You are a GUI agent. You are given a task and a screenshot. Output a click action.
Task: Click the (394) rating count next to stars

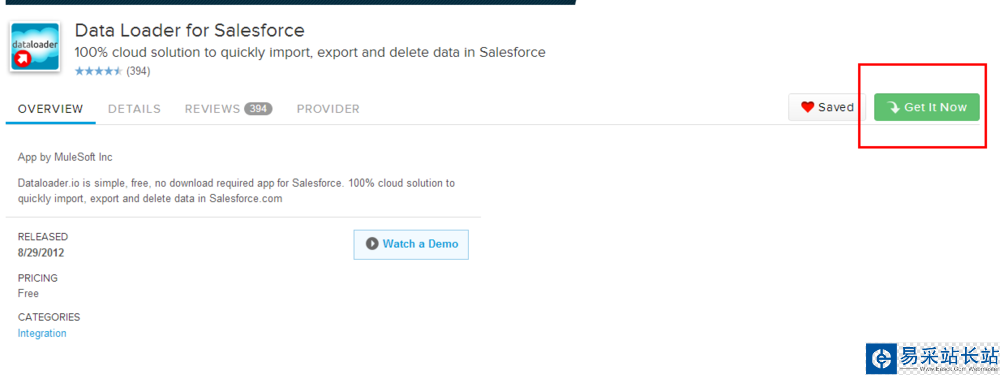pyautogui.click(x=138, y=71)
